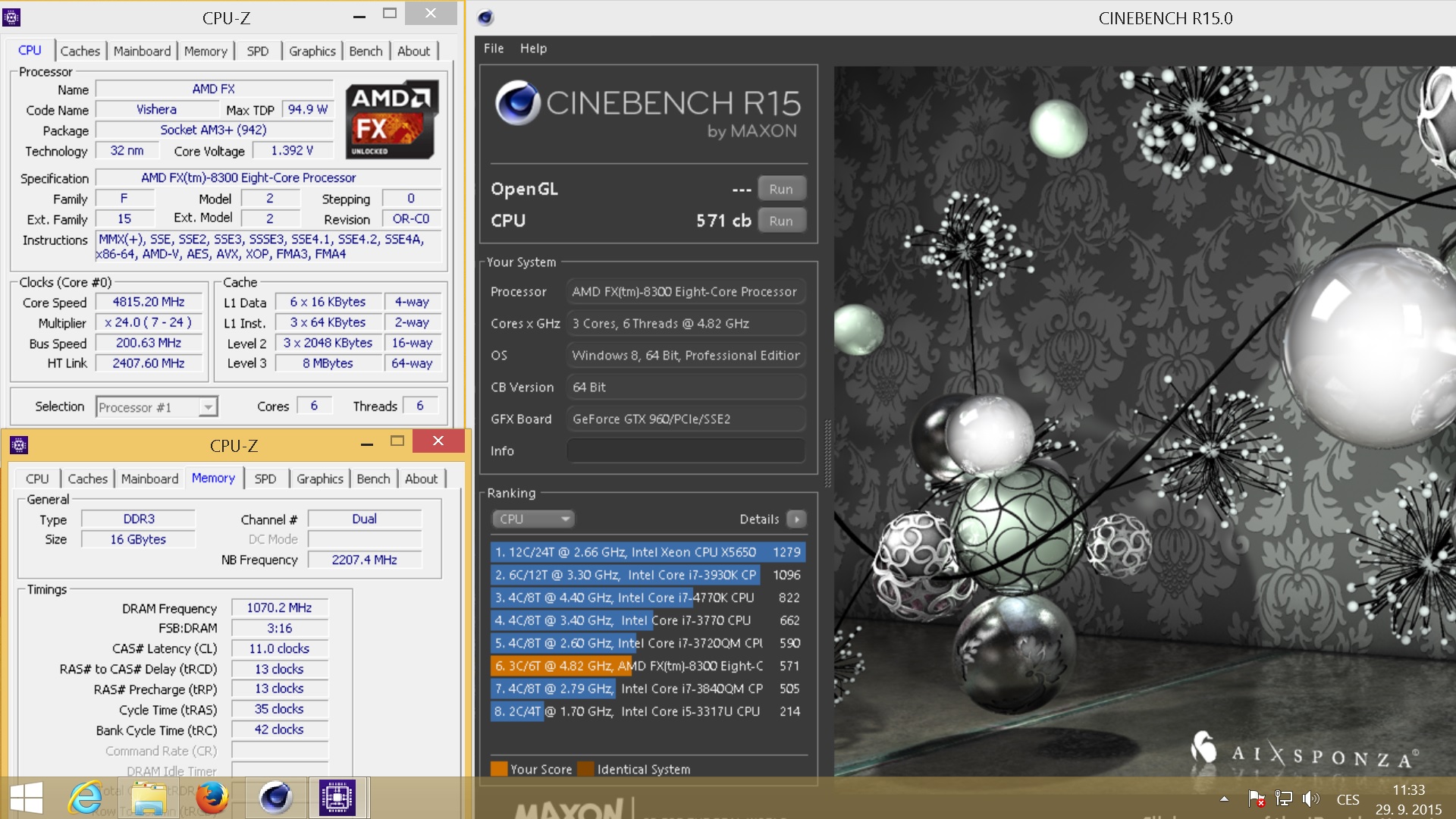This screenshot has height=819, width=1456.
Task: Expand the CPU ranking dropdown
Action: 533,519
